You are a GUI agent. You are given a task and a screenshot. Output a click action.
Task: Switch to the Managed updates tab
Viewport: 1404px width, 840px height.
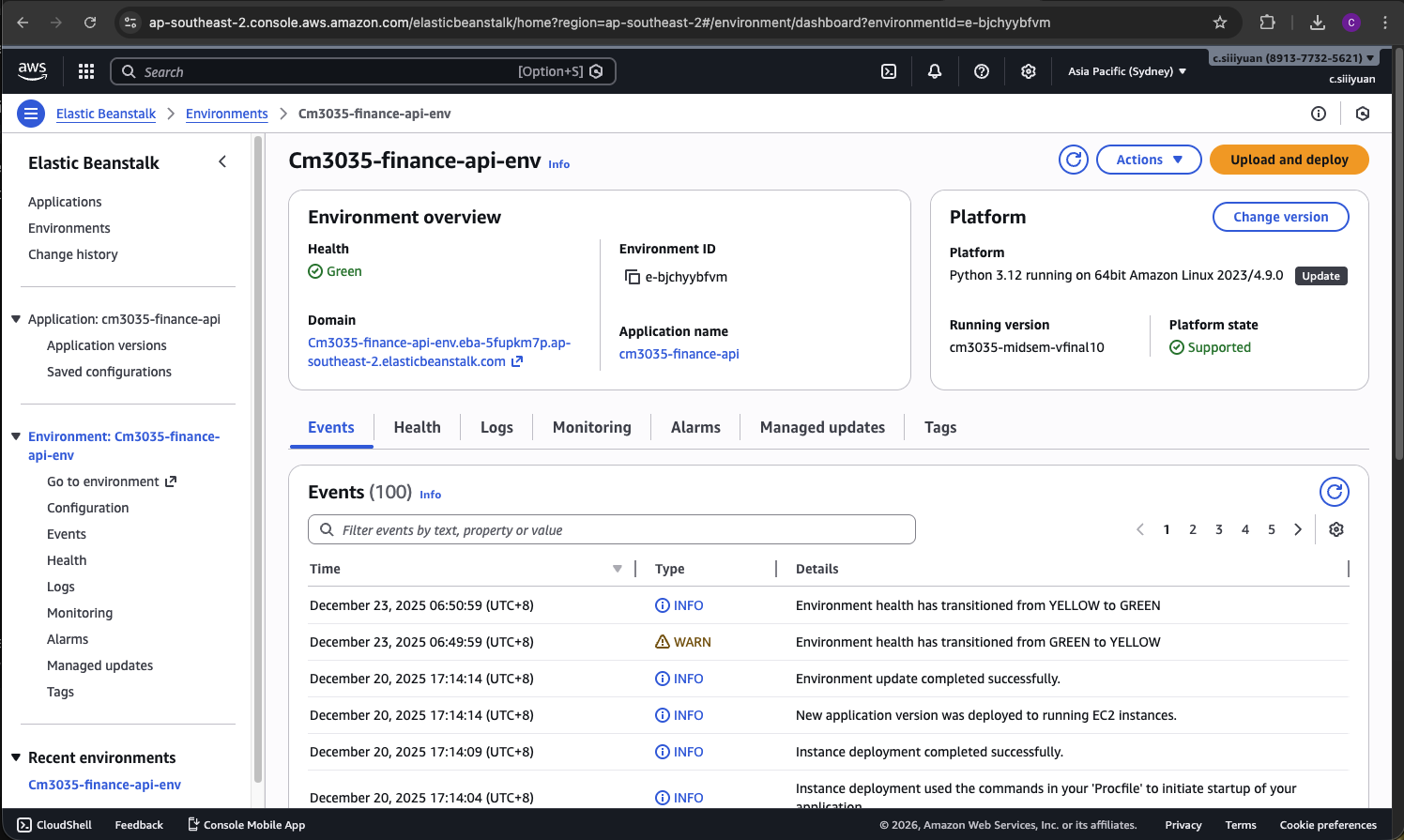822,427
